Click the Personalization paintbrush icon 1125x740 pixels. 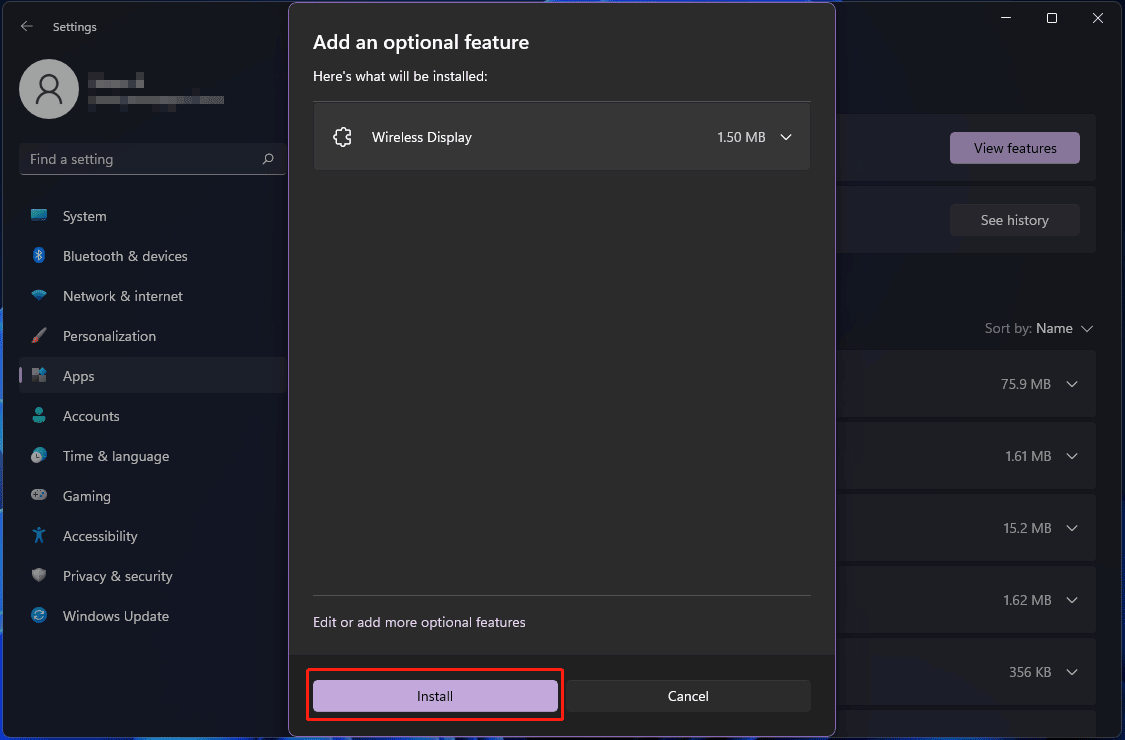[x=39, y=336]
